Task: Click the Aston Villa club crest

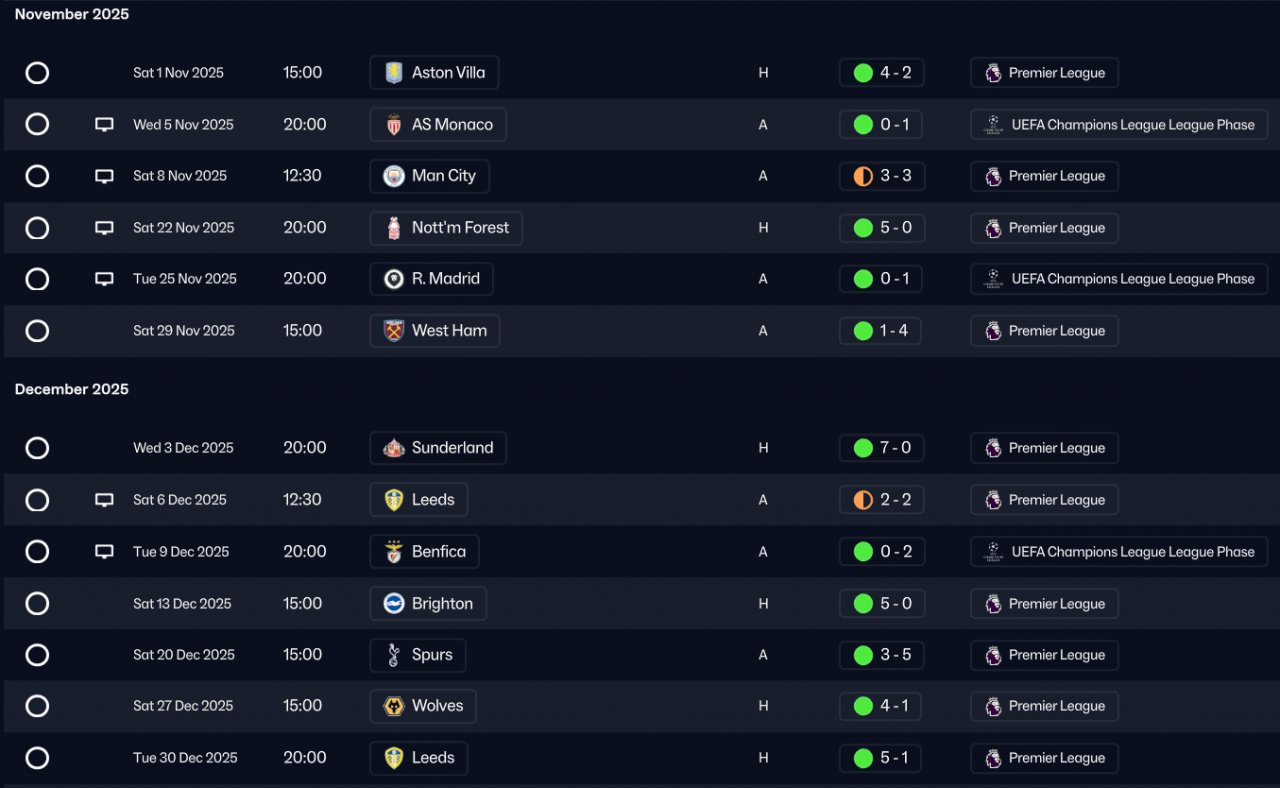Action: coord(394,73)
